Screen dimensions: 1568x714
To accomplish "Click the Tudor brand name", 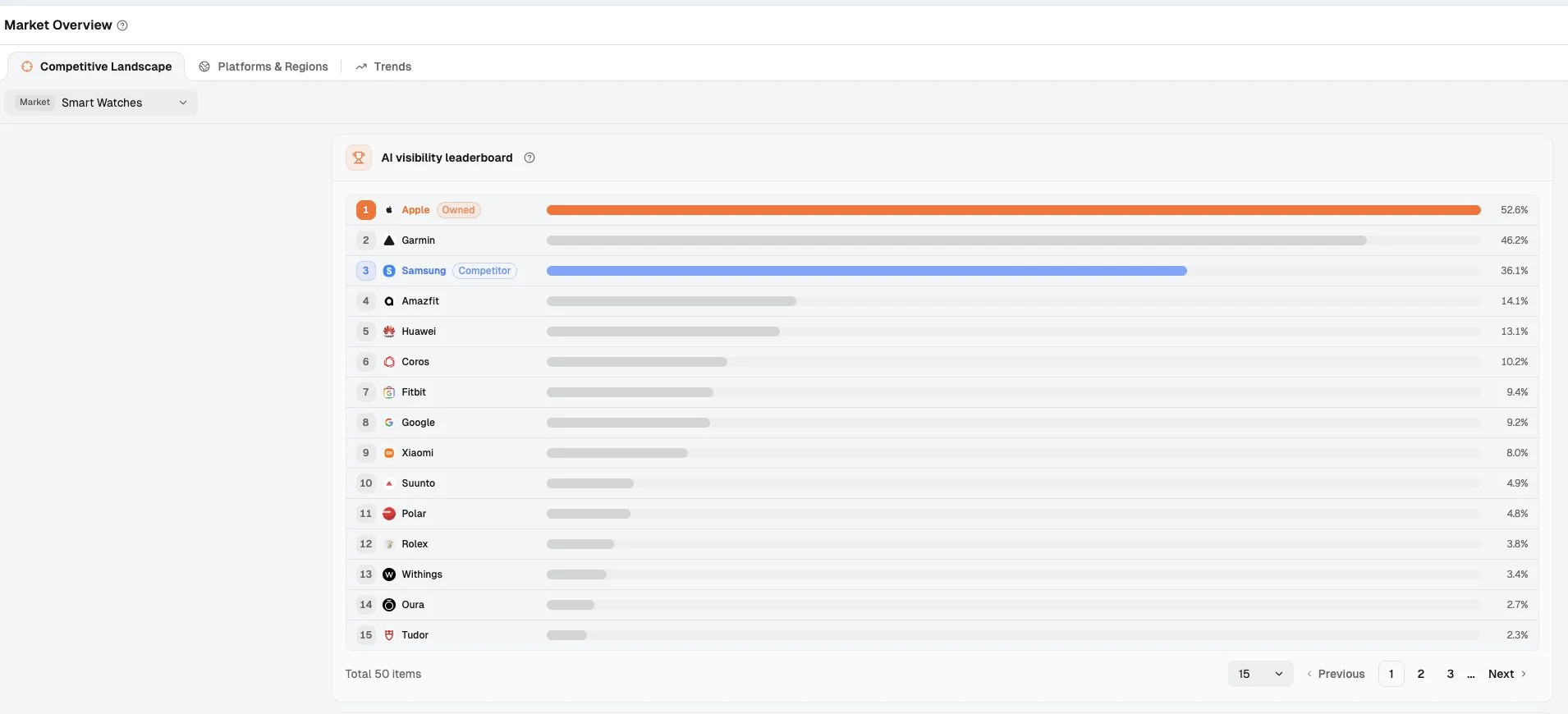I will point(415,635).
